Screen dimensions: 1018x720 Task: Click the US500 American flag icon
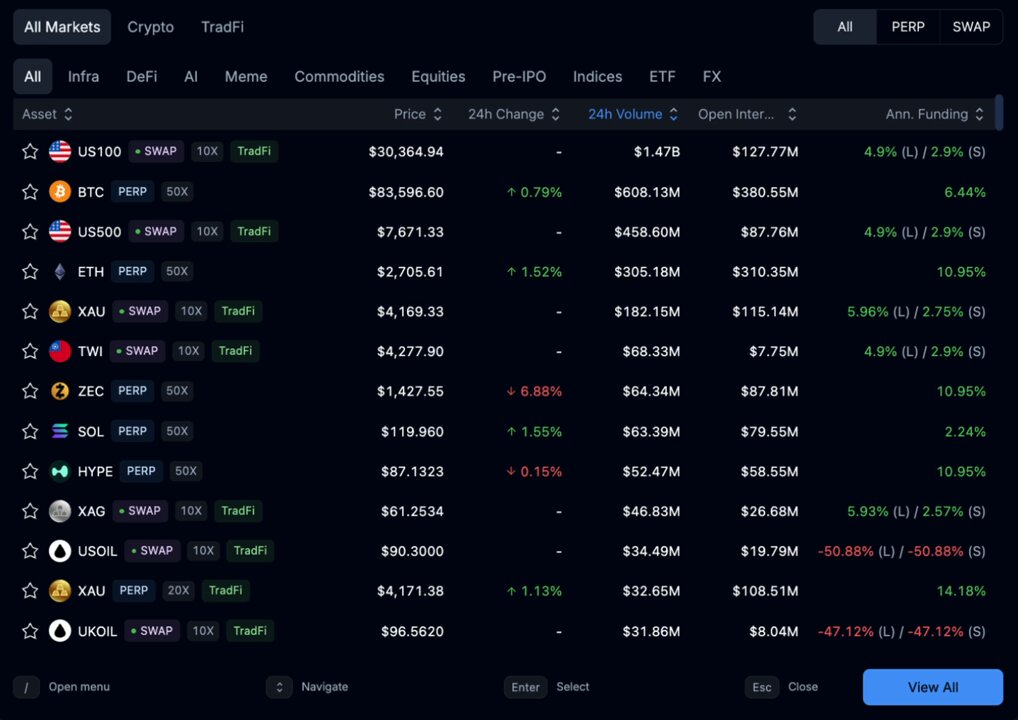(x=60, y=231)
